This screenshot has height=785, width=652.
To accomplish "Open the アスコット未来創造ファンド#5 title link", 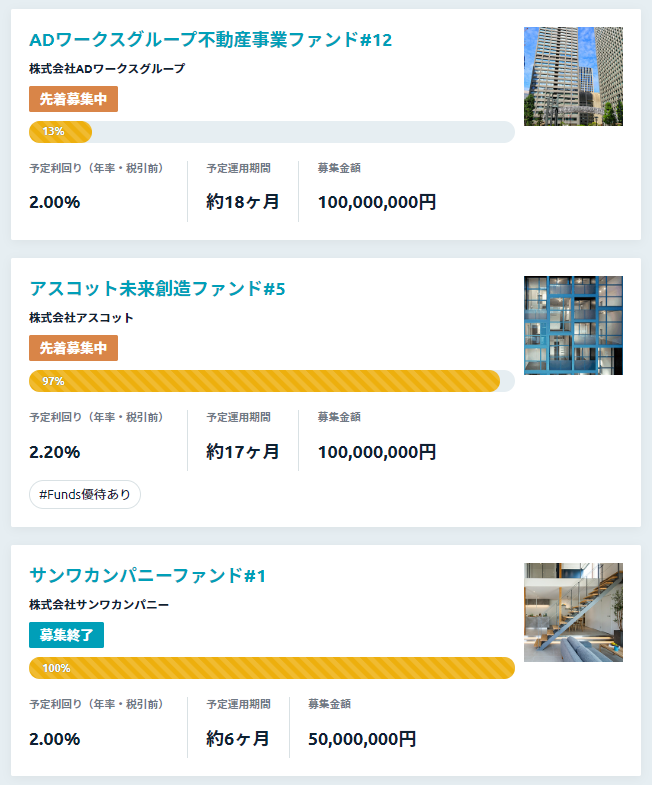I will pyautogui.click(x=157, y=289).
